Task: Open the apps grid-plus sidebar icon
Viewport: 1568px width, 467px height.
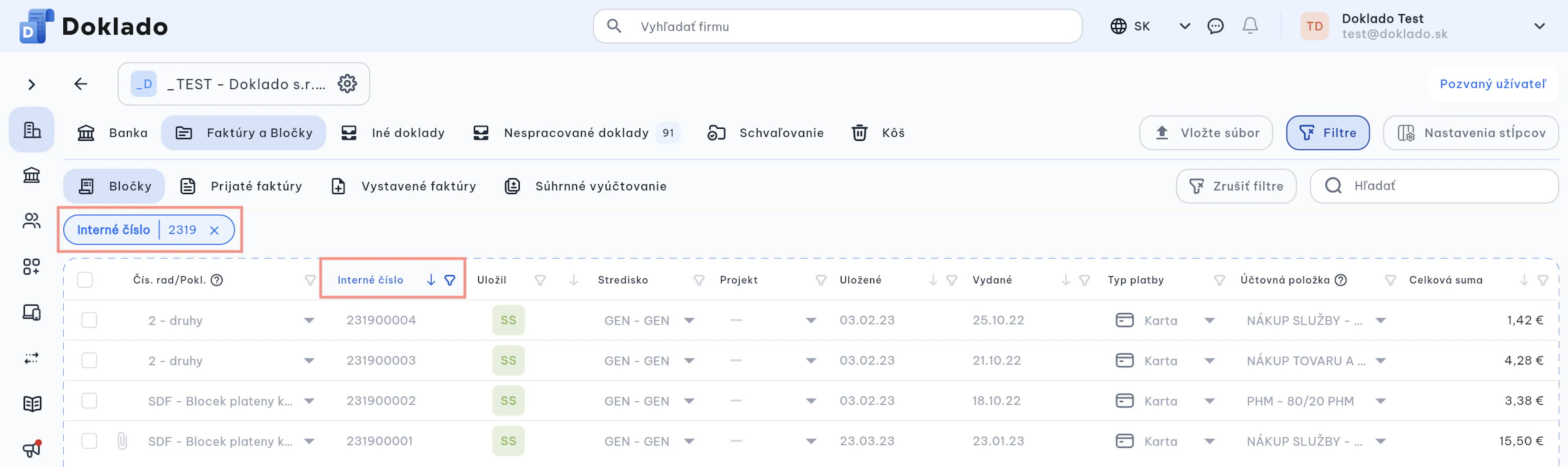Action: click(x=32, y=267)
